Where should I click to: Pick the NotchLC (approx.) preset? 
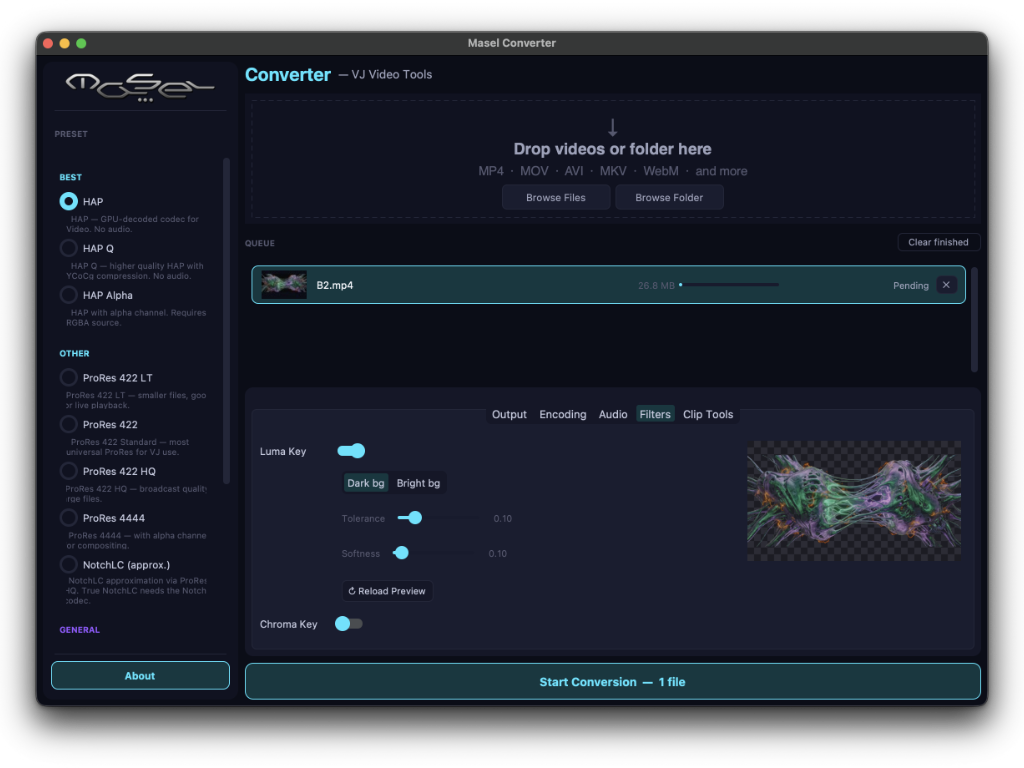point(69,564)
